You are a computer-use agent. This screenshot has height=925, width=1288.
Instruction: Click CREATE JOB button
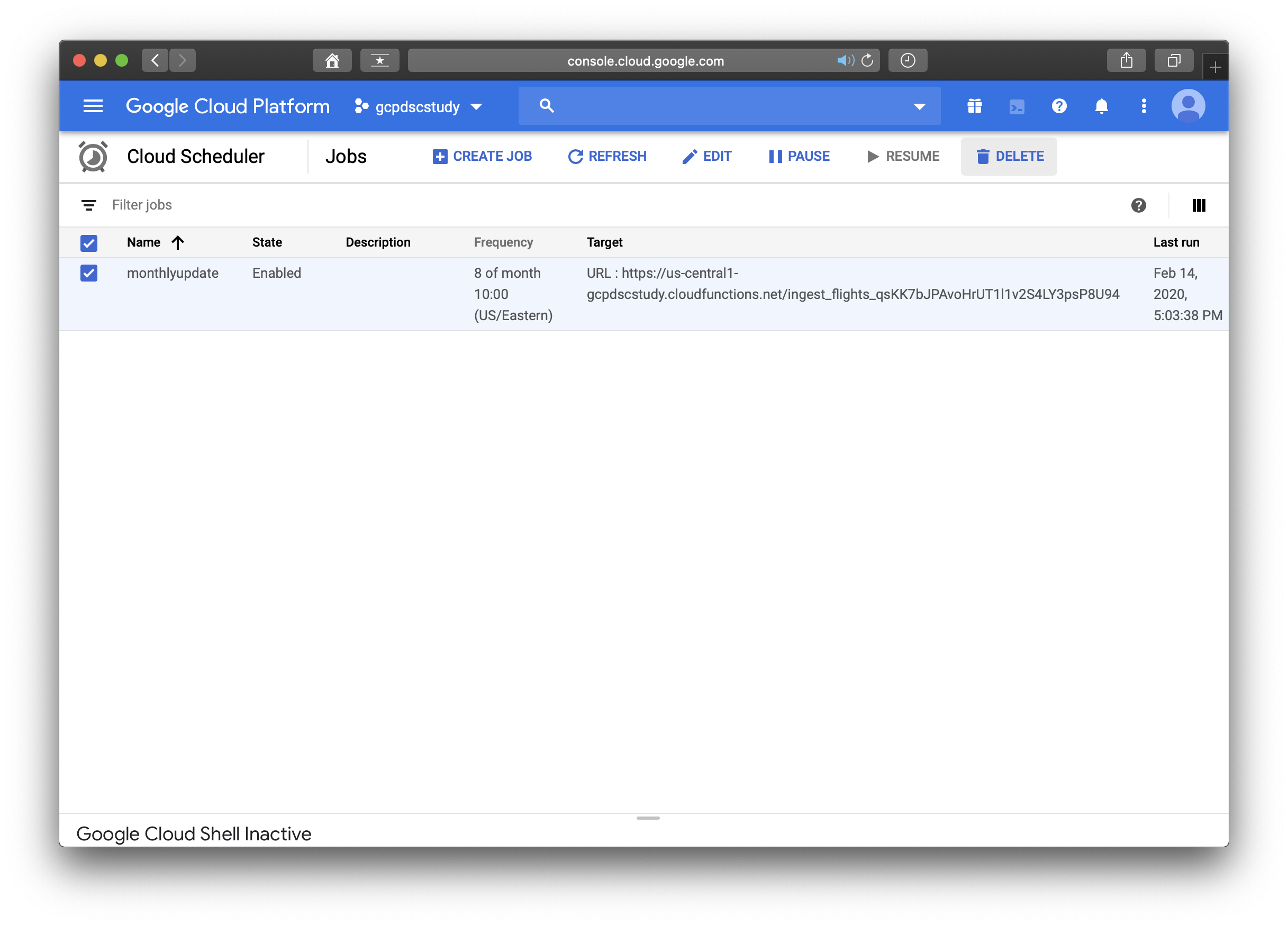tap(482, 156)
